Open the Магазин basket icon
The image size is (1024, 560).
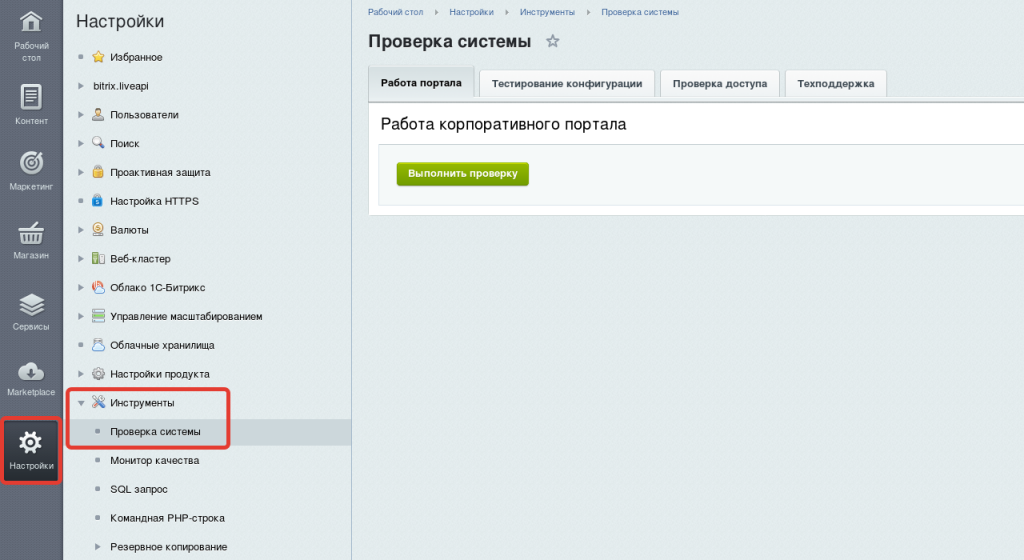[31, 232]
